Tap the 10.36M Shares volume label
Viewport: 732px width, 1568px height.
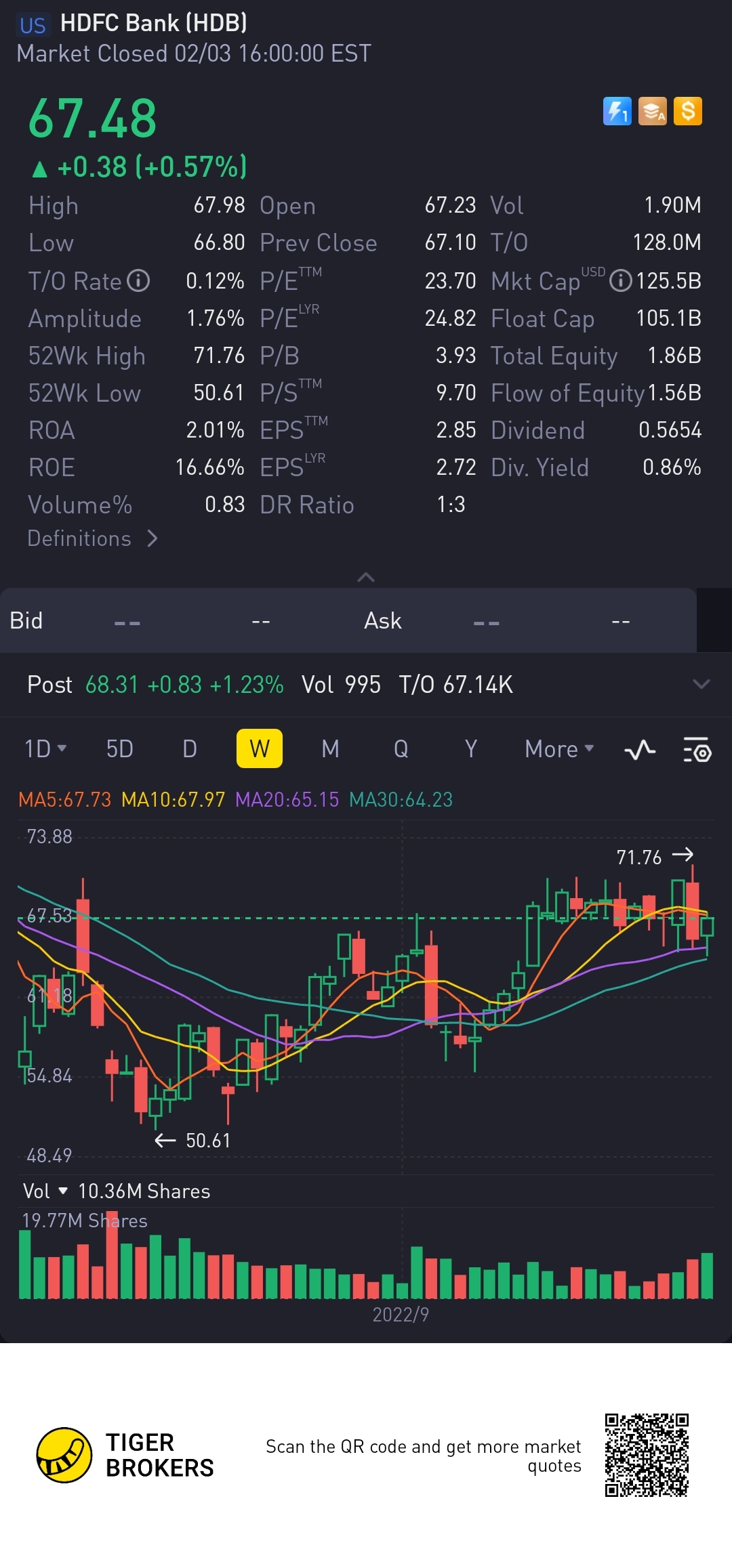point(144,1191)
